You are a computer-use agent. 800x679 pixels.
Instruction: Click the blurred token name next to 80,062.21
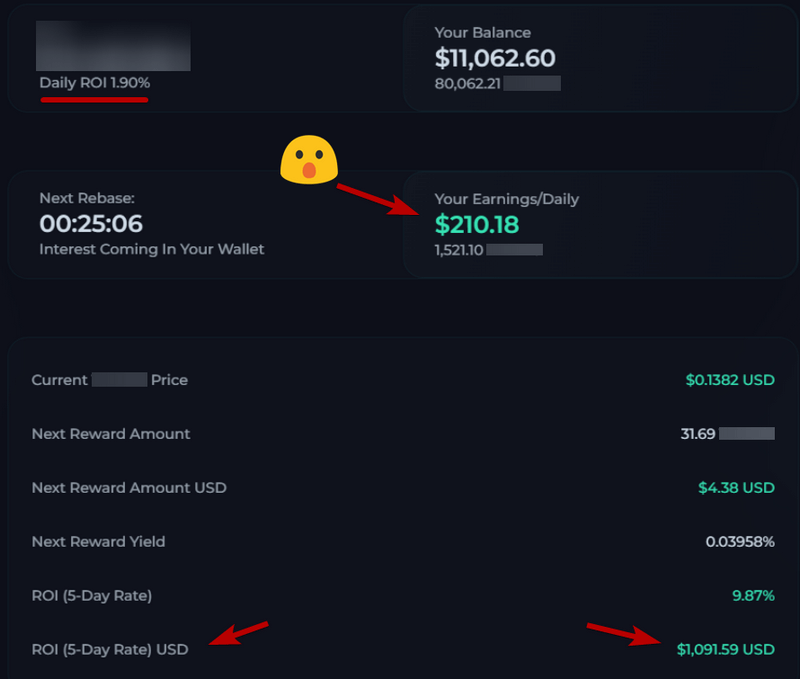(x=532, y=83)
